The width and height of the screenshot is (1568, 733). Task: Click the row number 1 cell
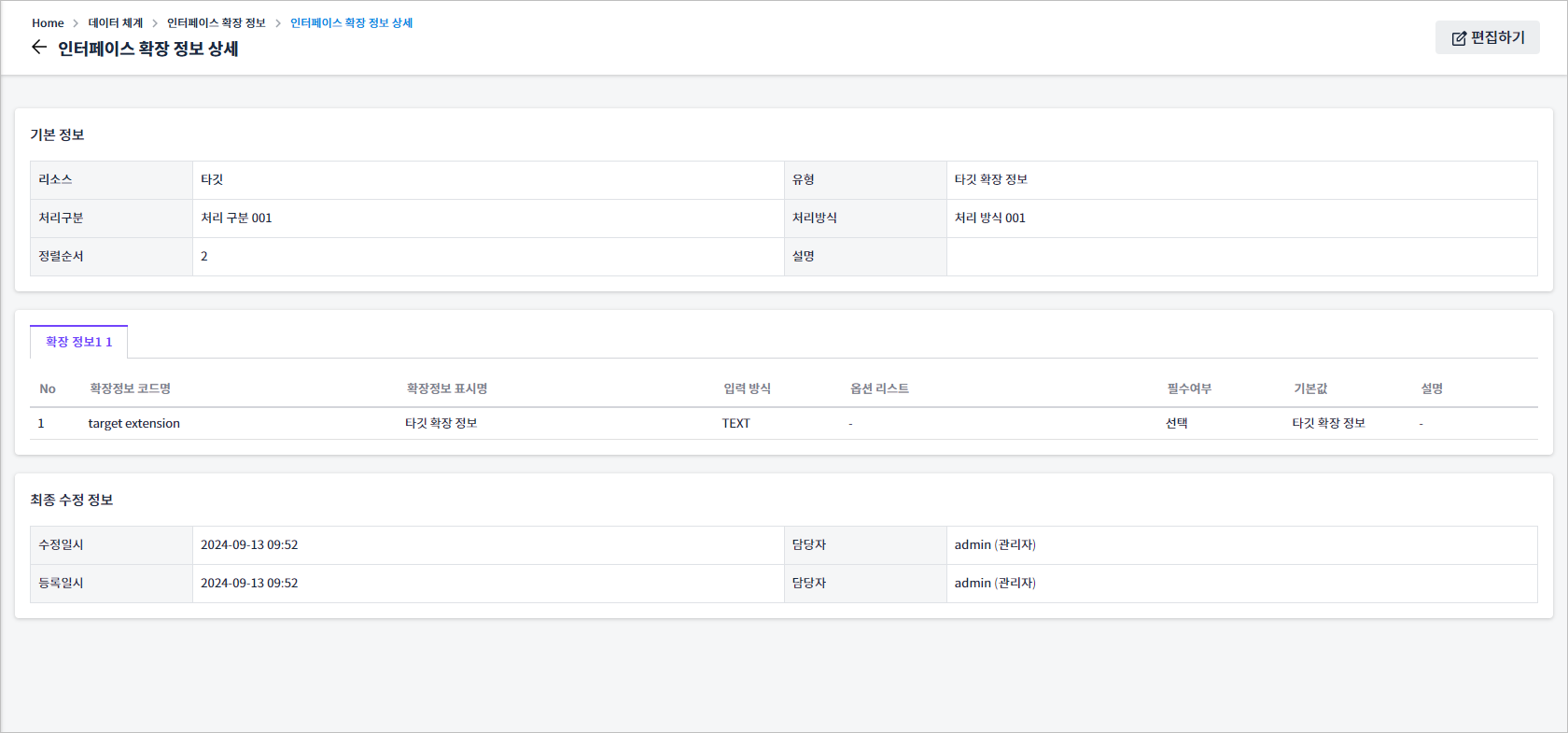pyautogui.click(x=41, y=423)
